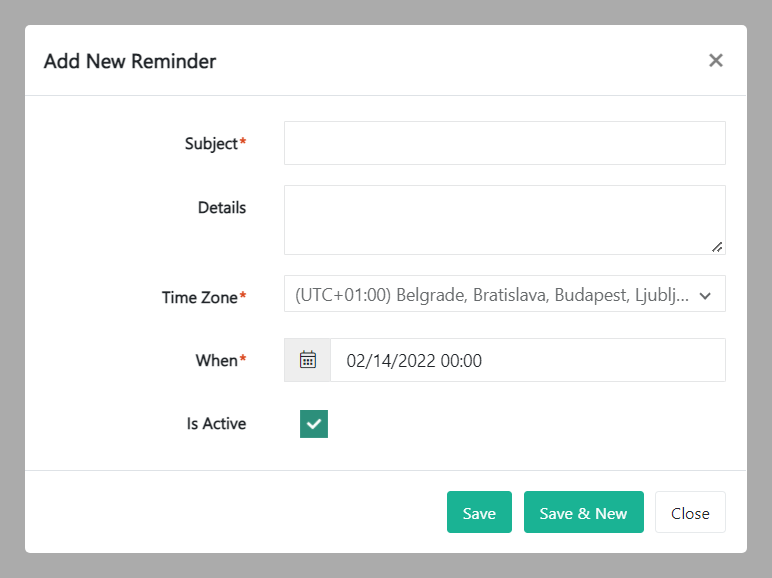
Task: Click the Details field label
Action: [222, 208]
